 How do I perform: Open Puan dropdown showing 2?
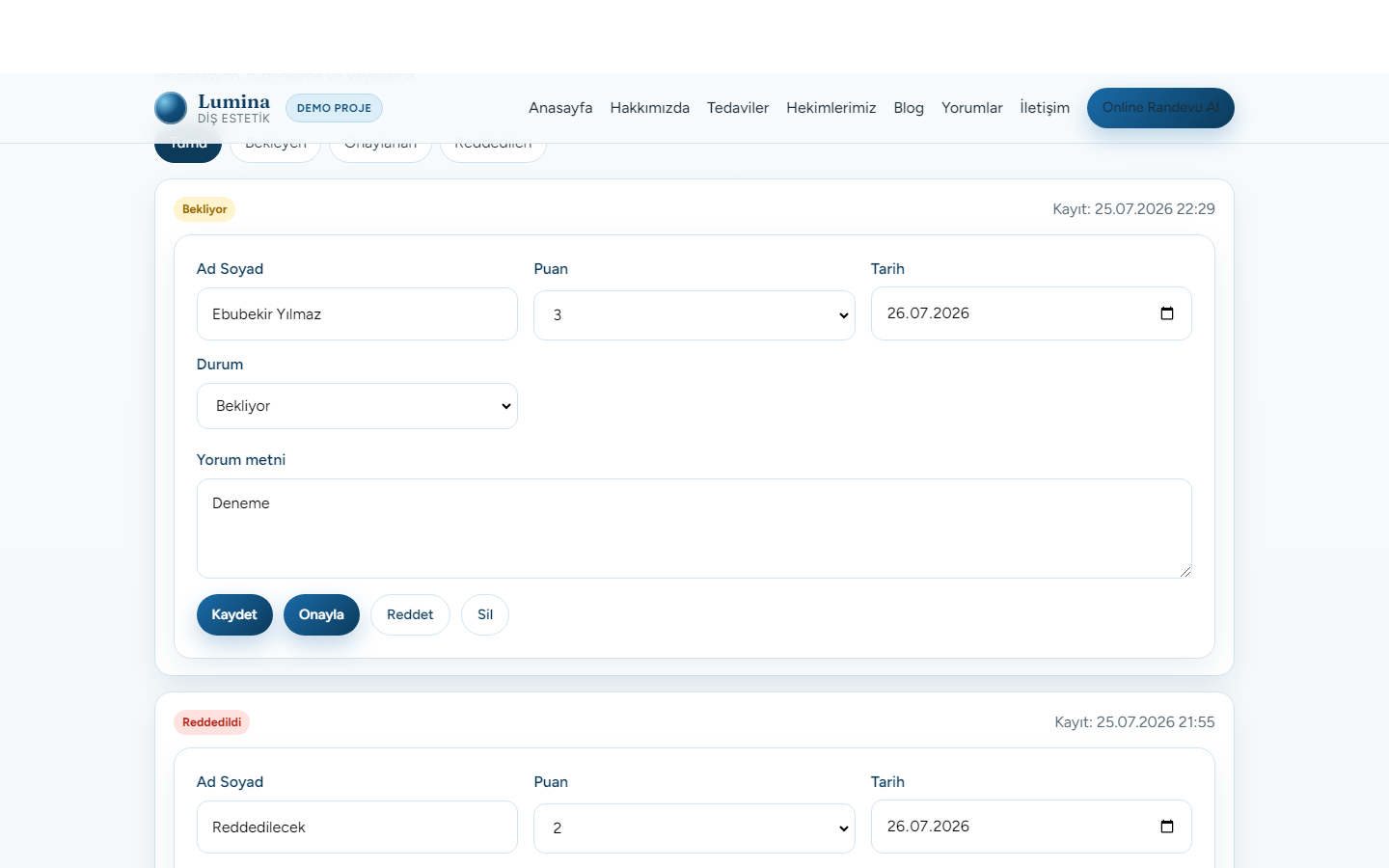(694, 828)
